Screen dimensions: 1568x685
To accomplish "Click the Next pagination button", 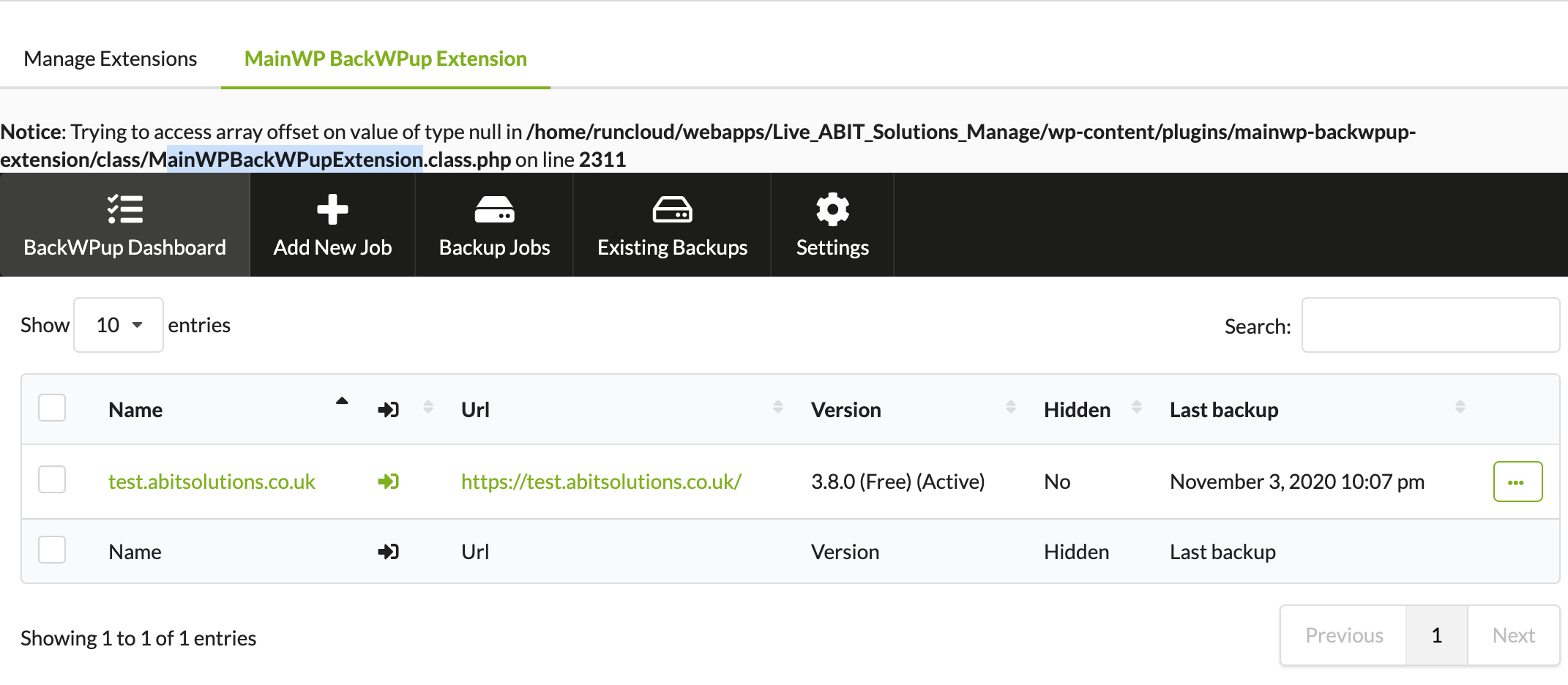I will (1513, 635).
